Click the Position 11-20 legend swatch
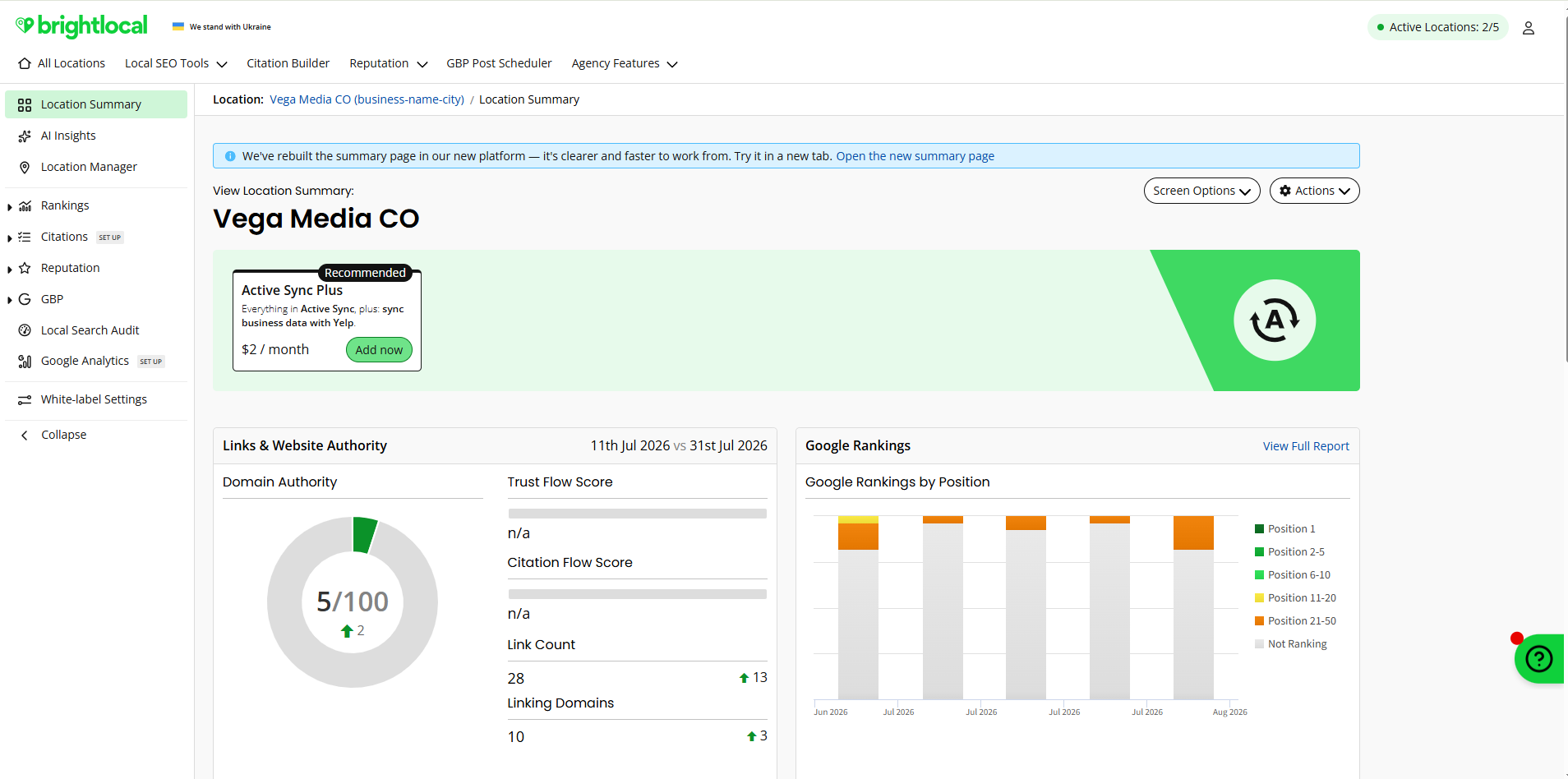 click(1259, 598)
